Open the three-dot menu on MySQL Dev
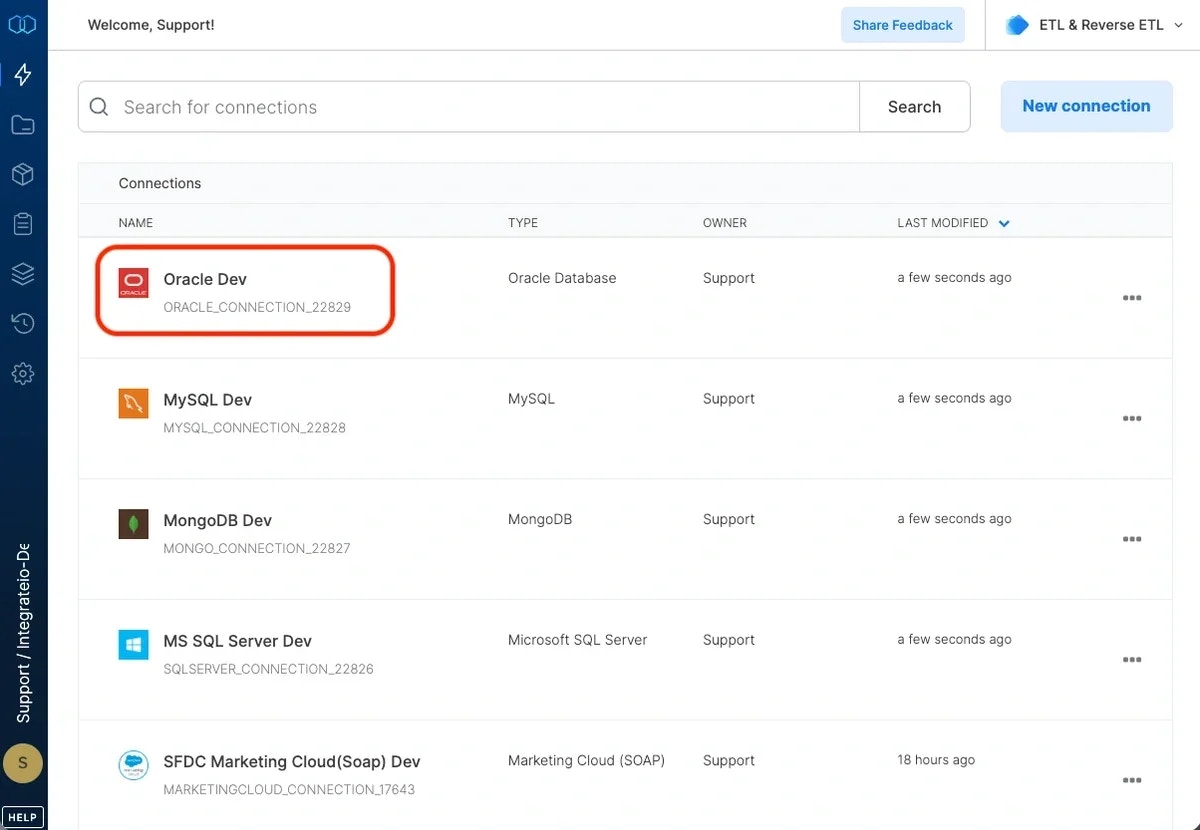Image resolution: width=1200 pixels, height=830 pixels. click(x=1132, y=418)
